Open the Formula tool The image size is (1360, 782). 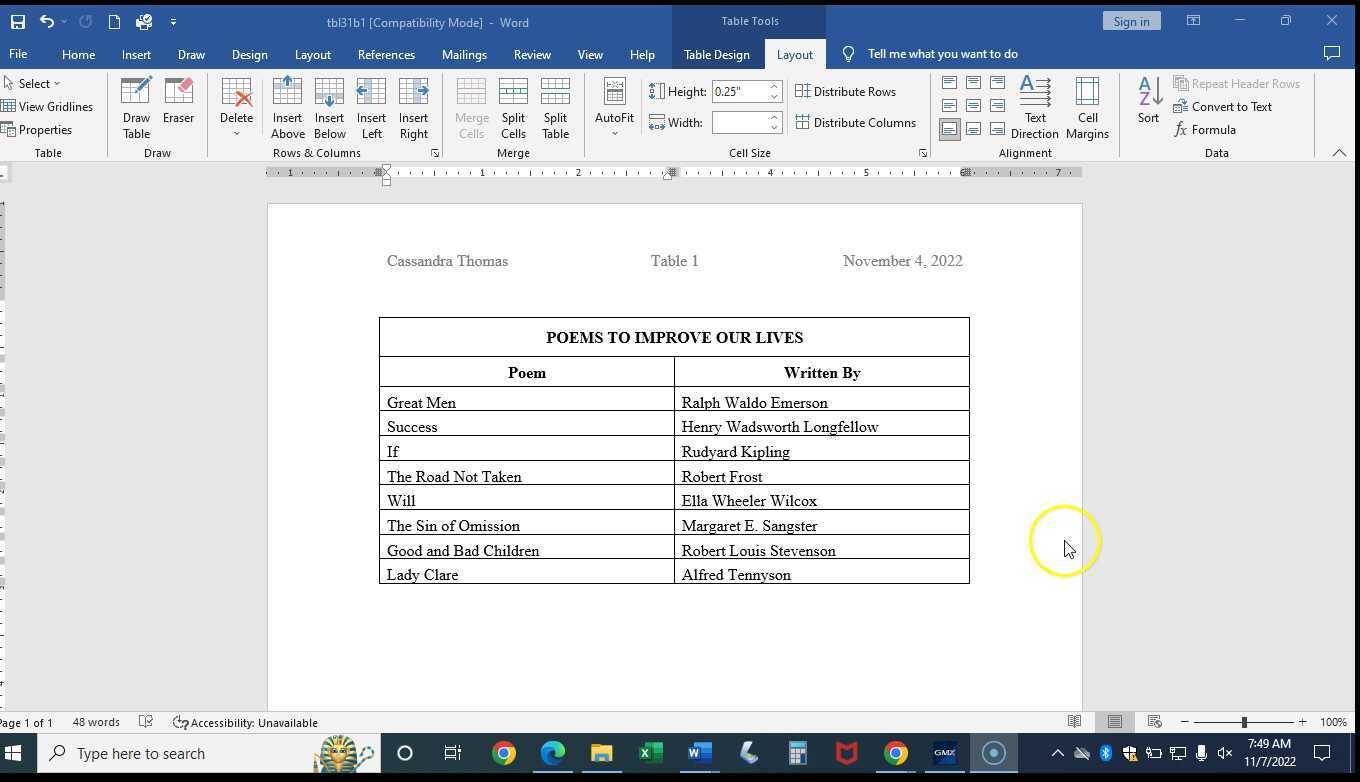1212,129
